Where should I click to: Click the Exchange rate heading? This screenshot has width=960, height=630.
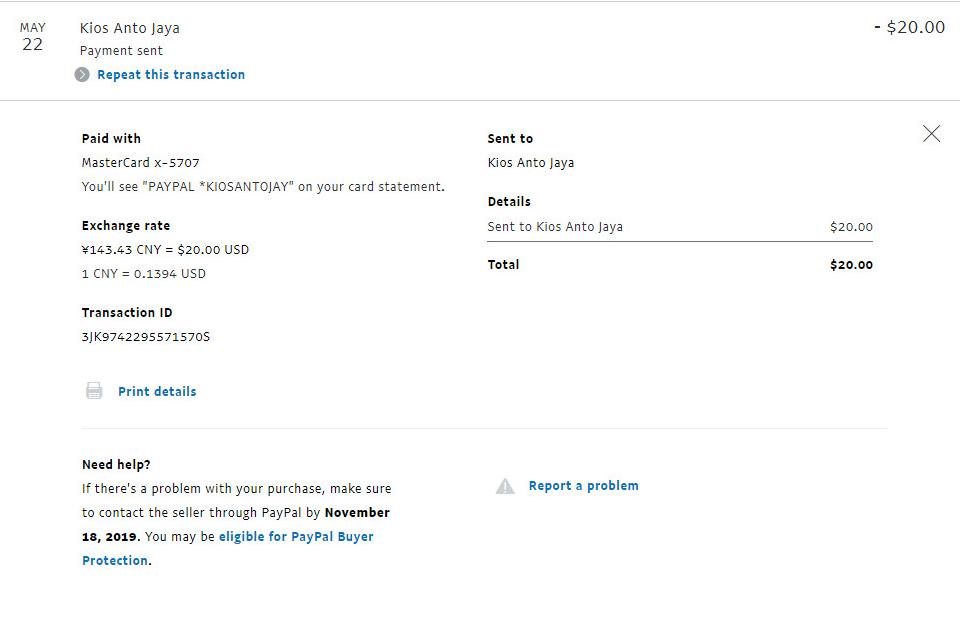pyautogui.click(x=126, y=225)
